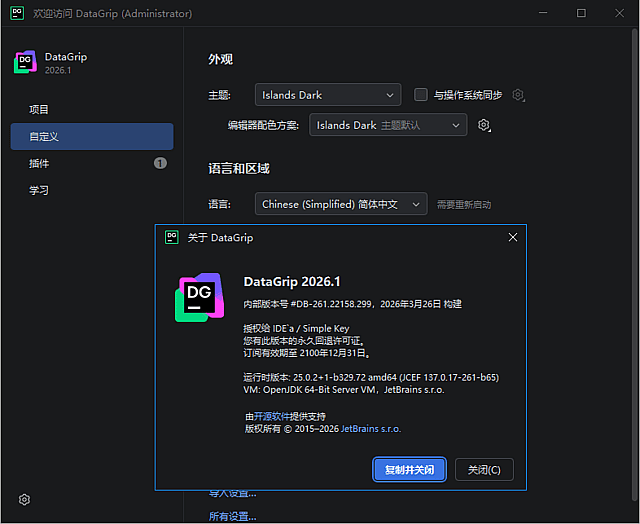This screenshot has height=524, width=640.
Task: Click the DataGrip logo at the sidebar top
Action: click(x=25, y=63)
